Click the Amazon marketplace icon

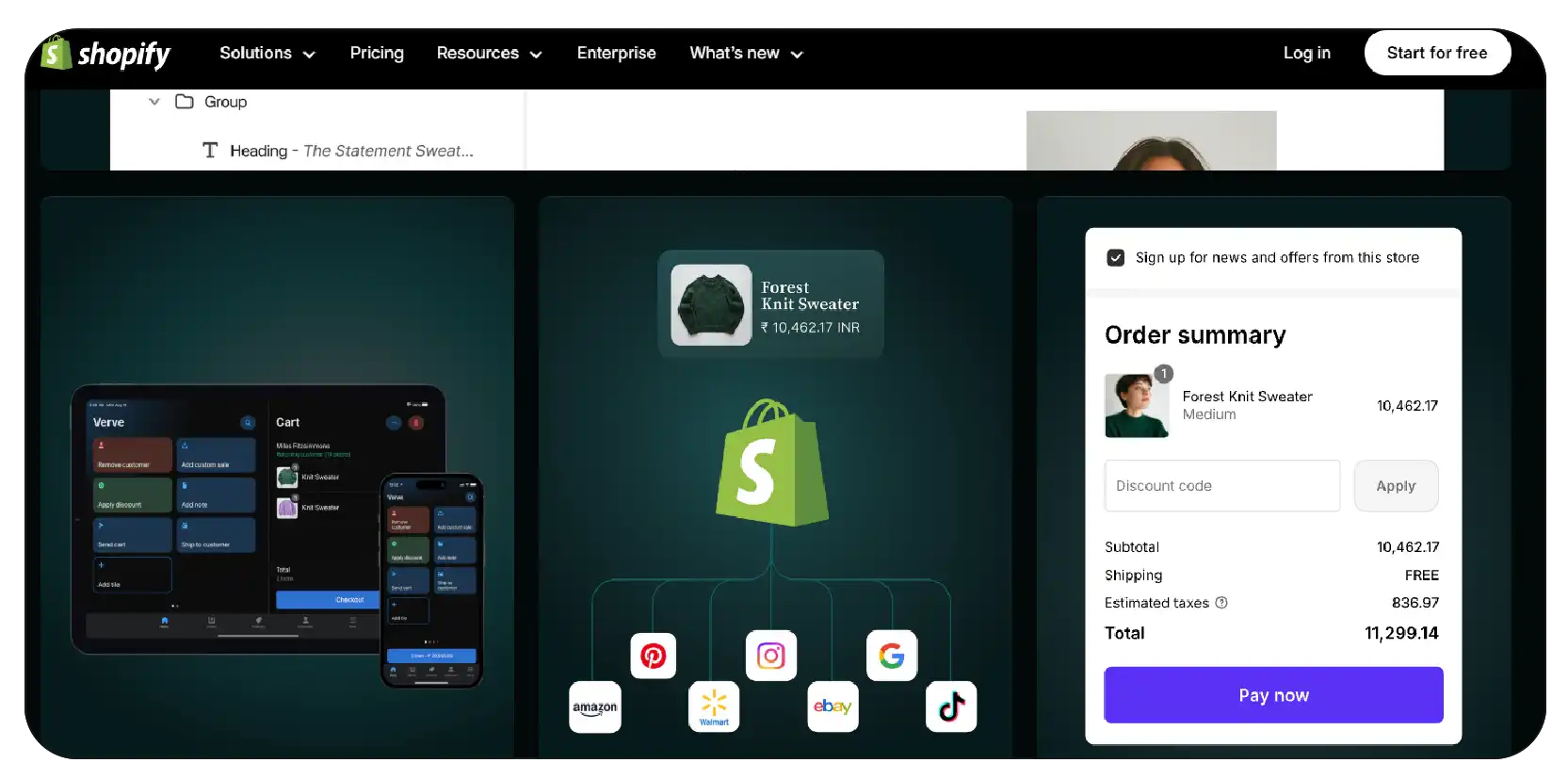pos(595,707)
